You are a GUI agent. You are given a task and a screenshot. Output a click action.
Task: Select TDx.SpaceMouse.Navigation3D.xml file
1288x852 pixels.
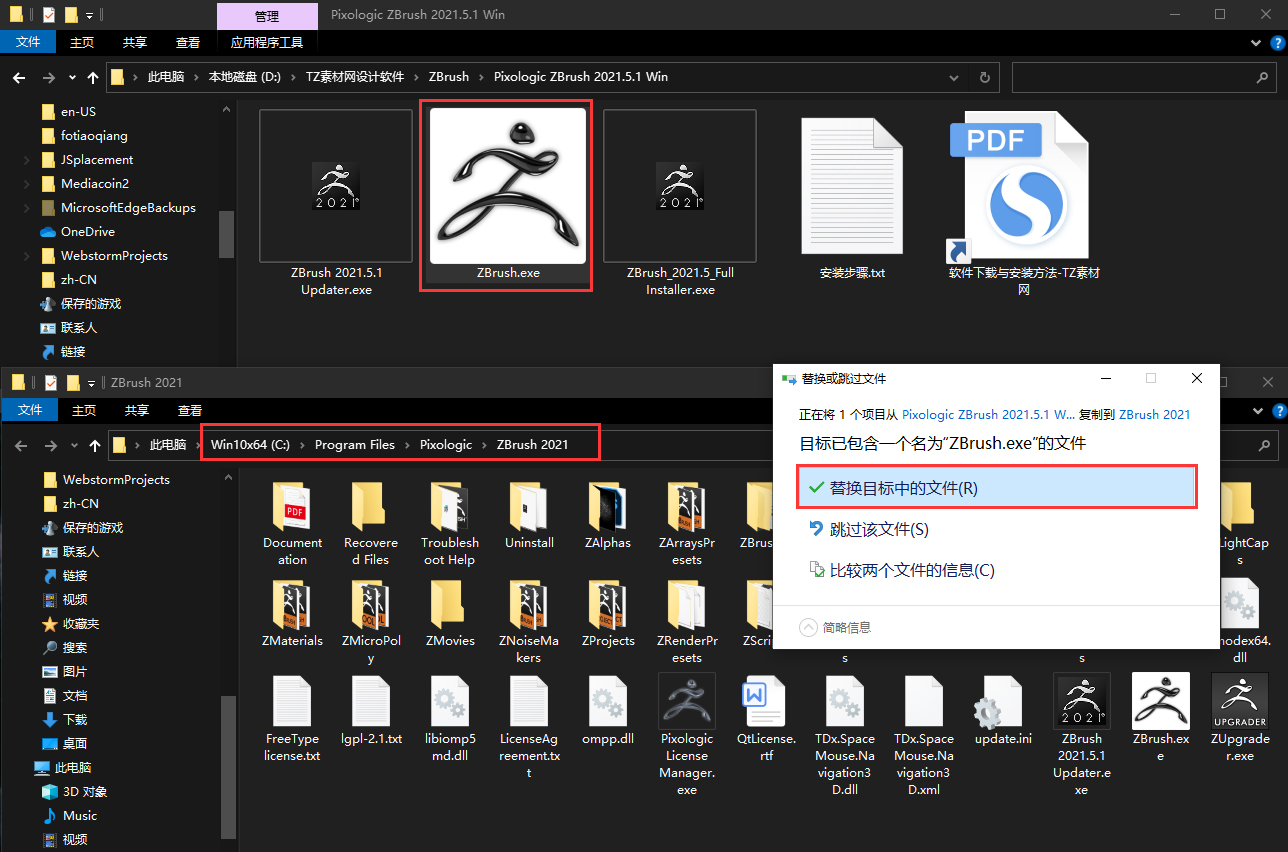924,735
